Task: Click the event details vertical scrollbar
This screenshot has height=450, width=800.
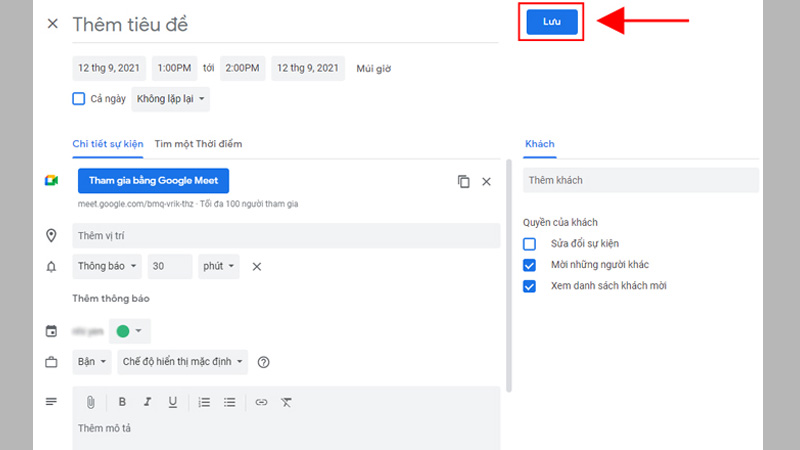Action: [x=509, y=276]
